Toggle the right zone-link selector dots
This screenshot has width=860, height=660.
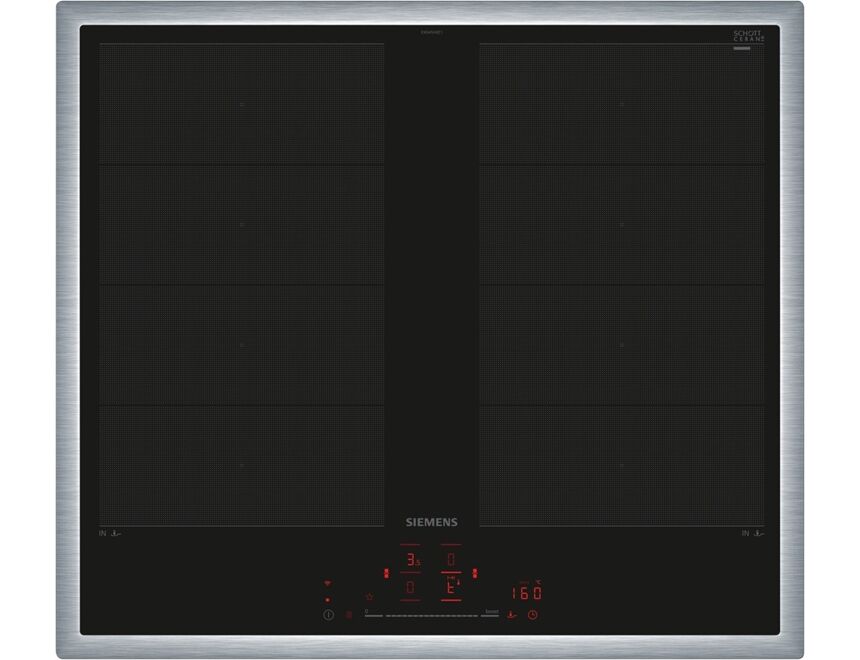pos(474,573)
